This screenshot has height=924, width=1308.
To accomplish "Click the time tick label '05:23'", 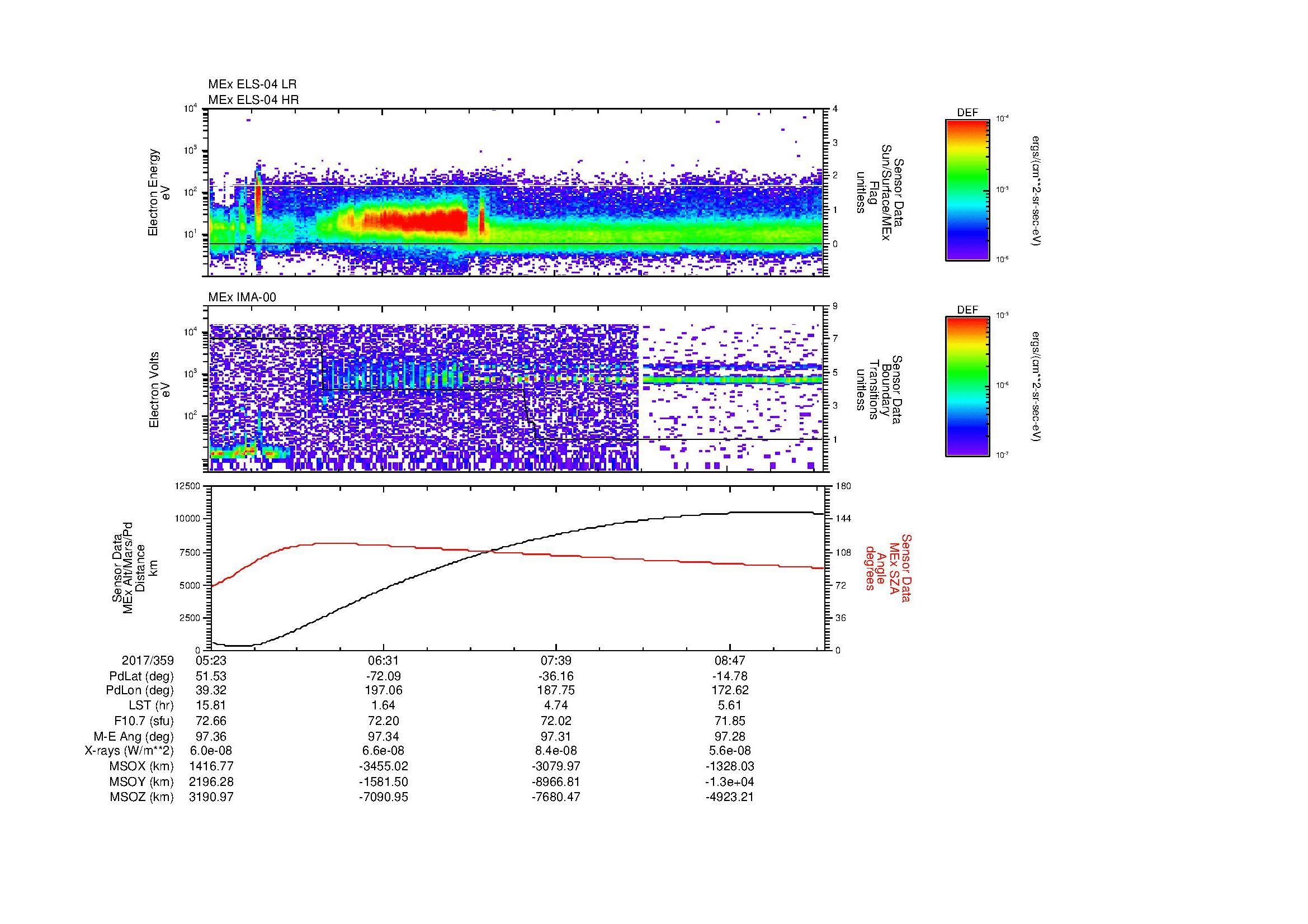I will point(211,660).
